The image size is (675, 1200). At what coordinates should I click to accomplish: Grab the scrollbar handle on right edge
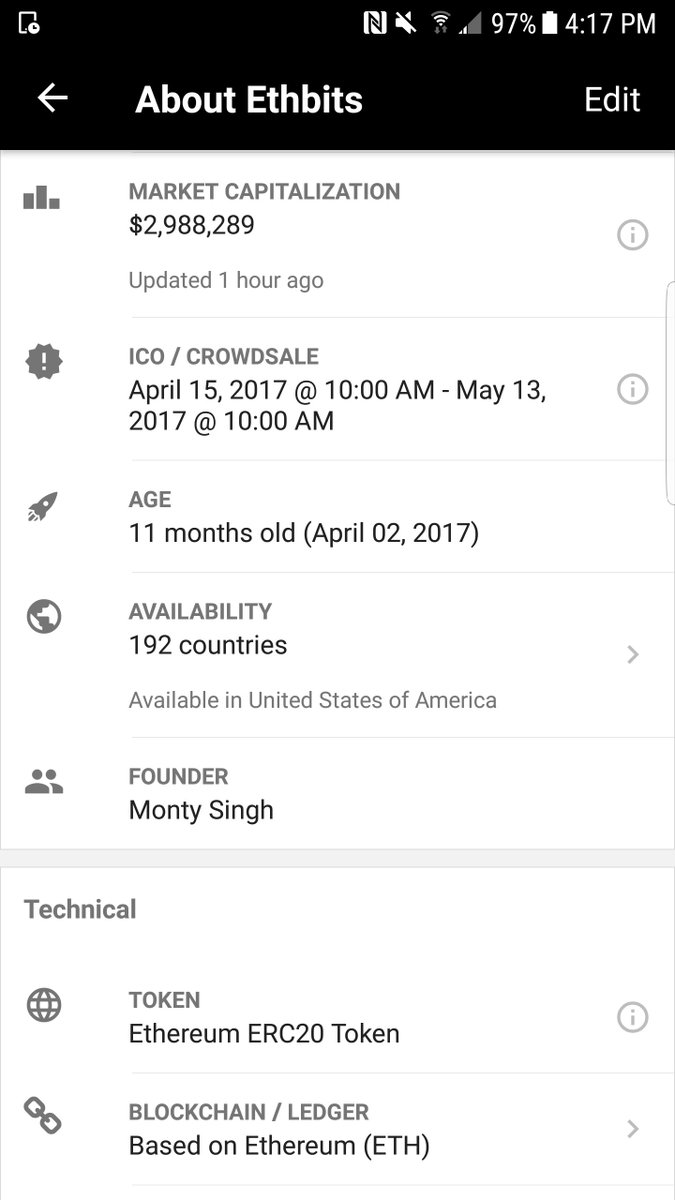(x=670, y=393)
